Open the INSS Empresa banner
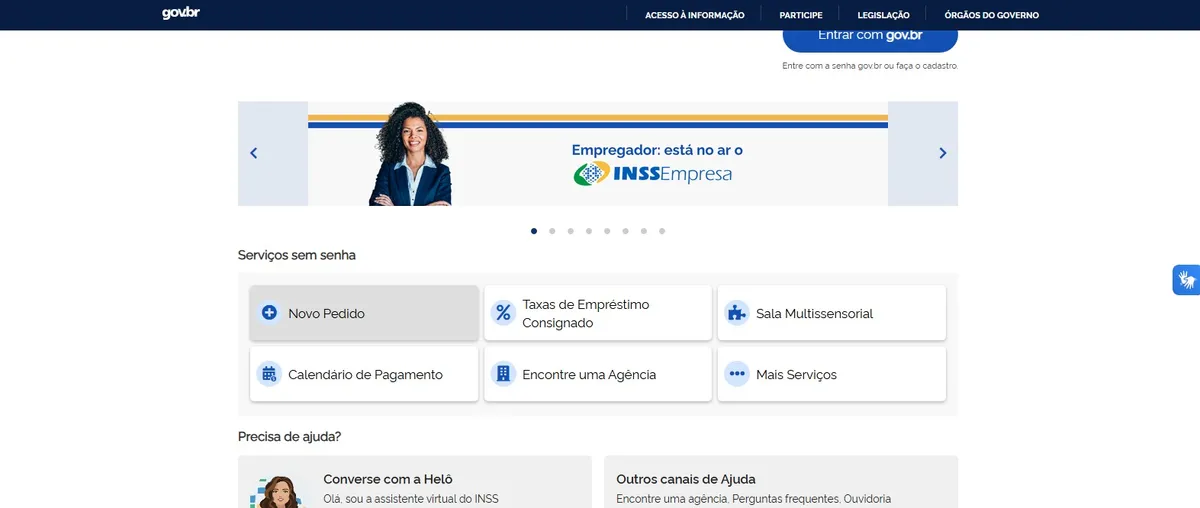Screen dimensions: 1200x508 (598, 153)
